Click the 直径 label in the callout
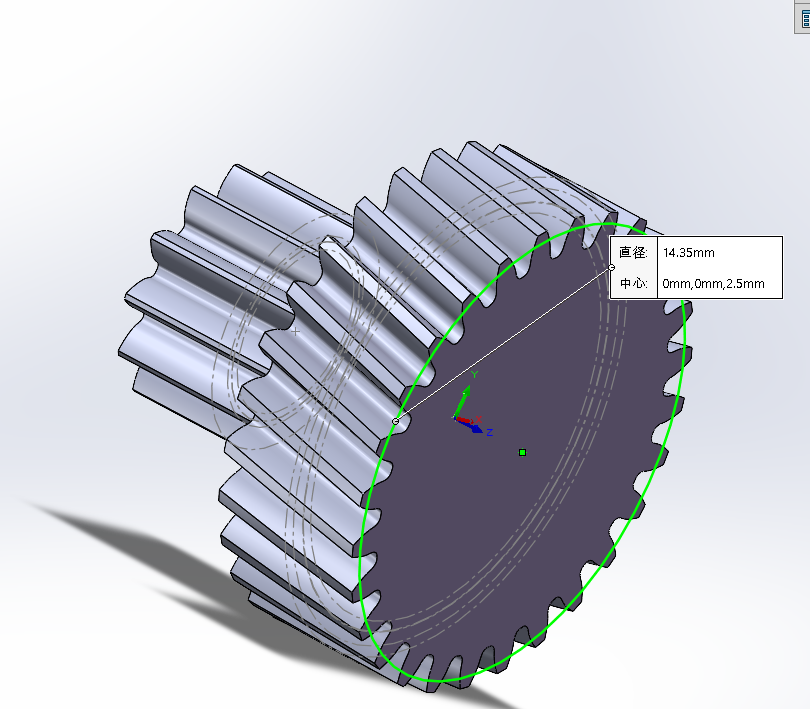Image resolution: width=810 pixels, height=709 pixels. (633, 252)
